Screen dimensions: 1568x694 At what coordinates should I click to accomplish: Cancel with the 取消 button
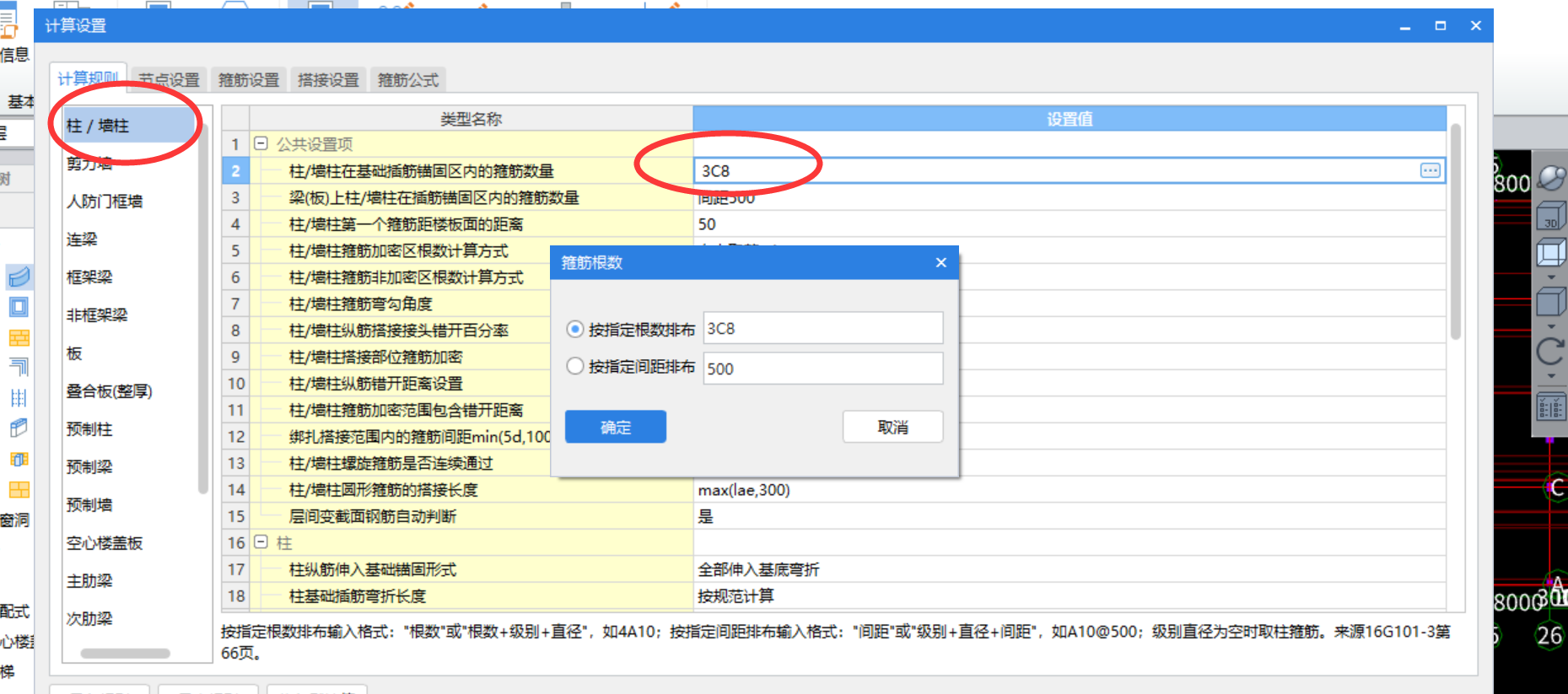coord(893,427)
